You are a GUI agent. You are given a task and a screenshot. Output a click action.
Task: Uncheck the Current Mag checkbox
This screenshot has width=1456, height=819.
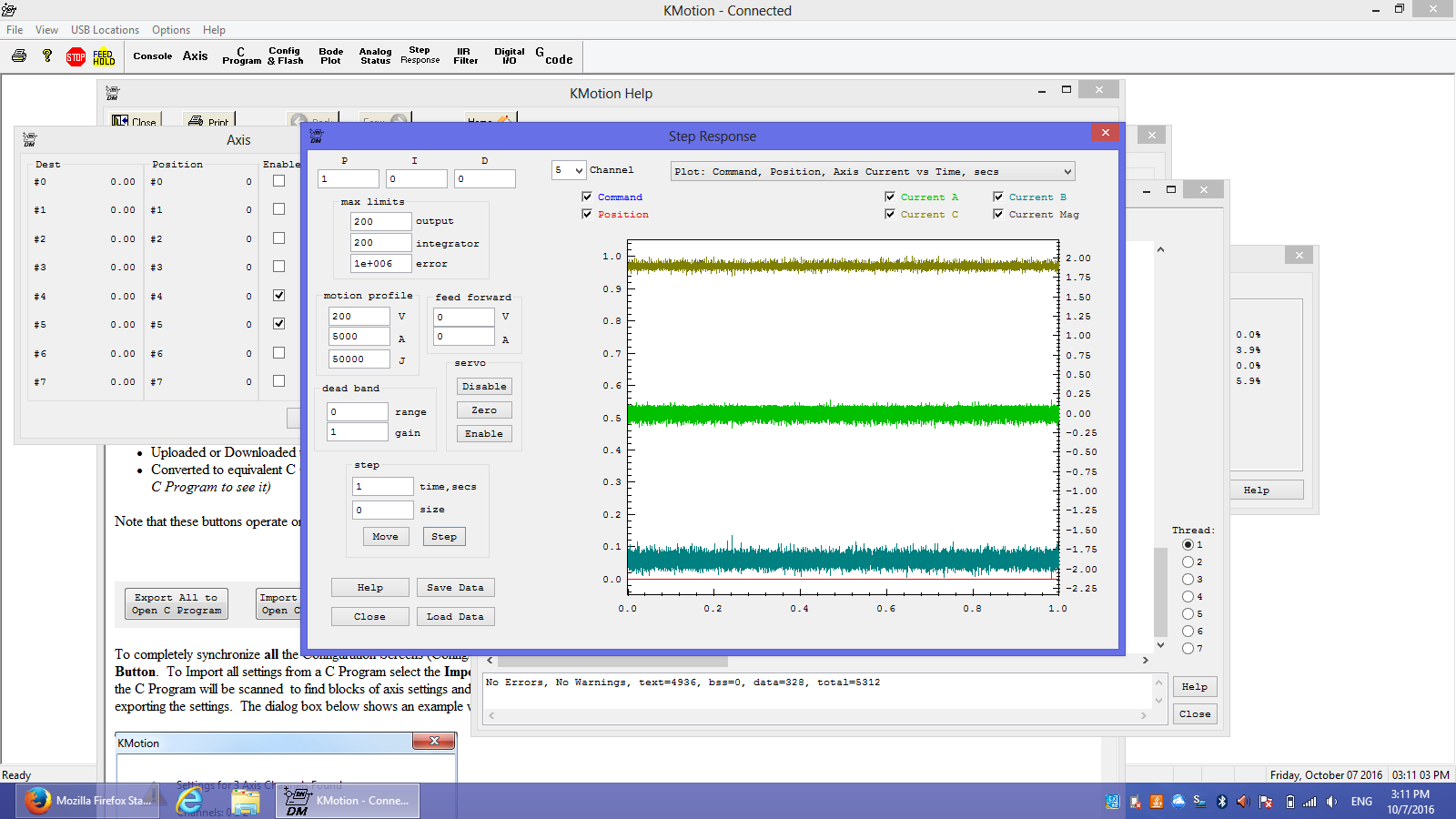(x=998, y=214)
